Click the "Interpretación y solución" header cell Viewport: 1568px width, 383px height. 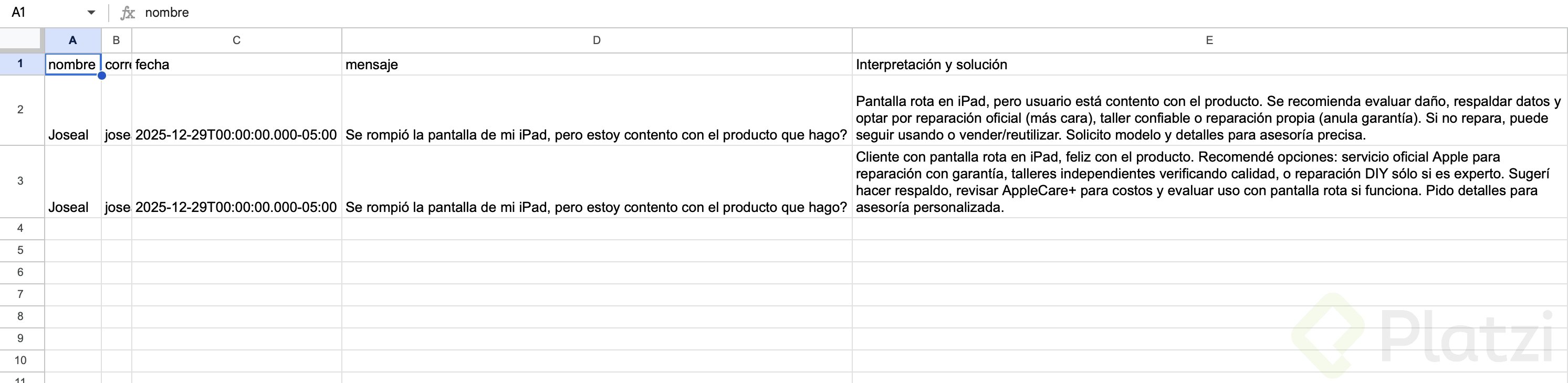1209,65
